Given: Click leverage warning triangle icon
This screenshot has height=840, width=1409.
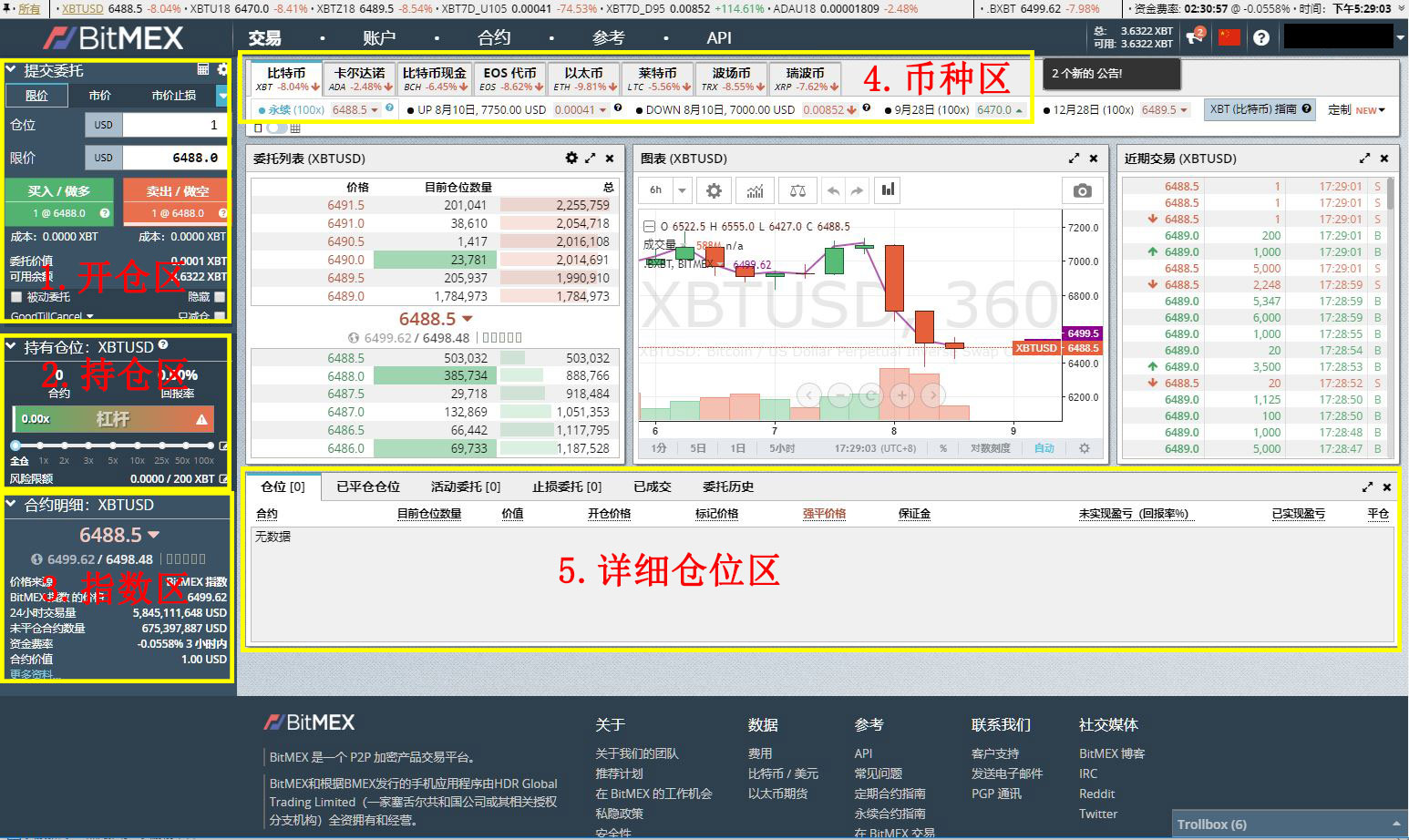Looking at the screenshot, I should pyautogui.click(x=201, y=419).
